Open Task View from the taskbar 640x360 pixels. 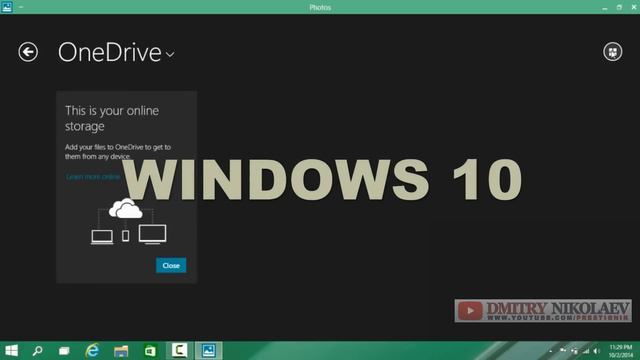point(64,351)
